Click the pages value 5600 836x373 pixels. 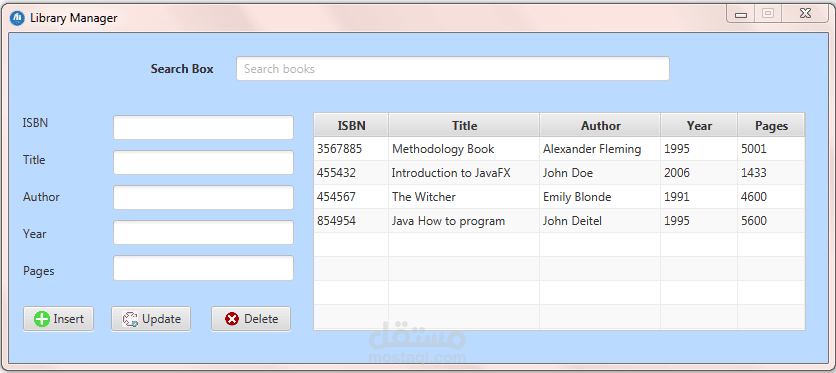(754, 221)
